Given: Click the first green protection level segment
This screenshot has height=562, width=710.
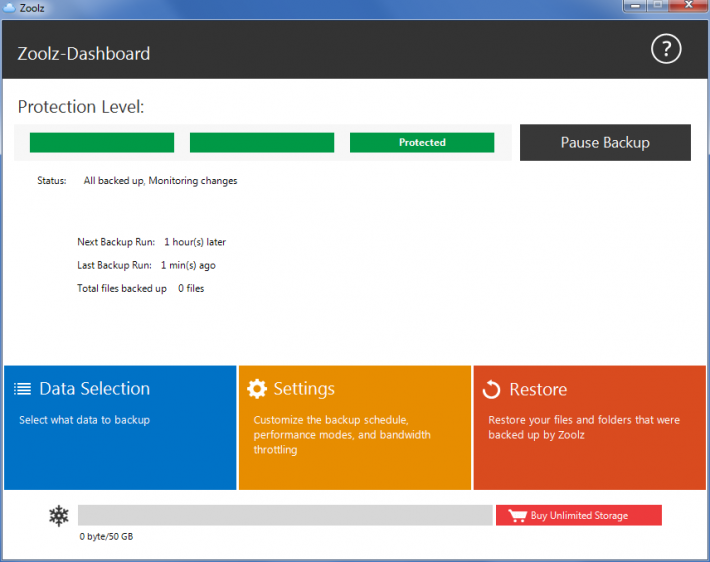Looking at the screenshot, I should pyautogui.click(x=102, y=143).
